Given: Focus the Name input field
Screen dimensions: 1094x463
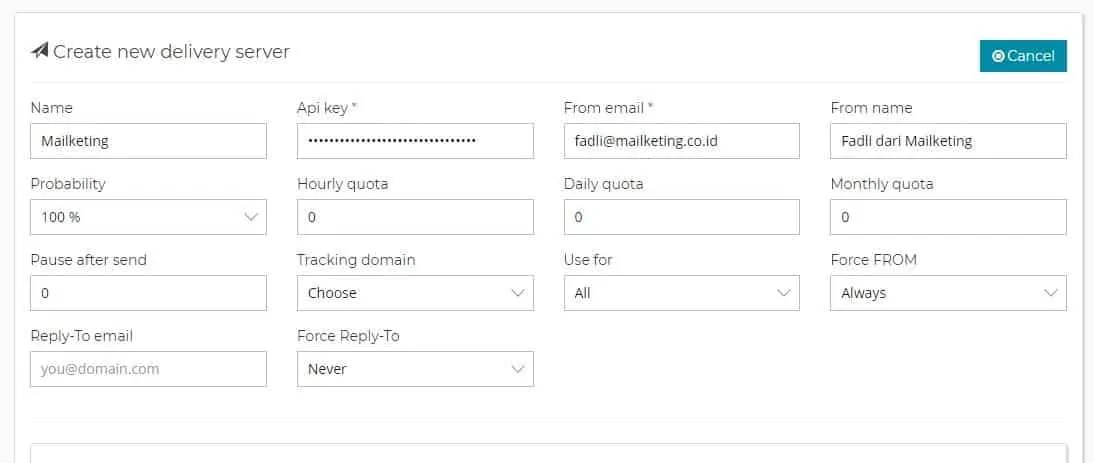Looking at the screenshot, I should click(x=148, y=141).
